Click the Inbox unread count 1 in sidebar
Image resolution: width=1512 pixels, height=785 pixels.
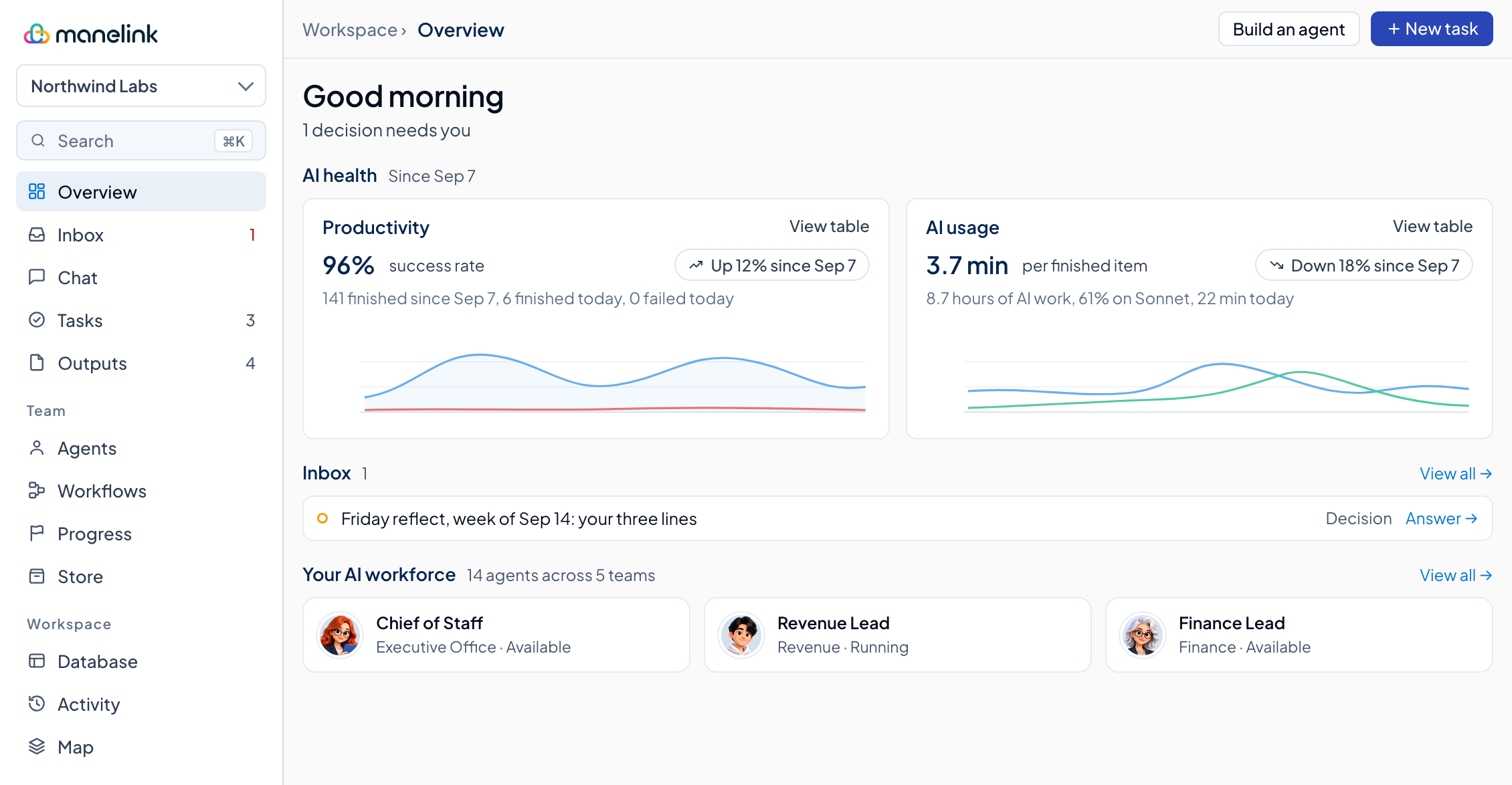coord(252,235)
